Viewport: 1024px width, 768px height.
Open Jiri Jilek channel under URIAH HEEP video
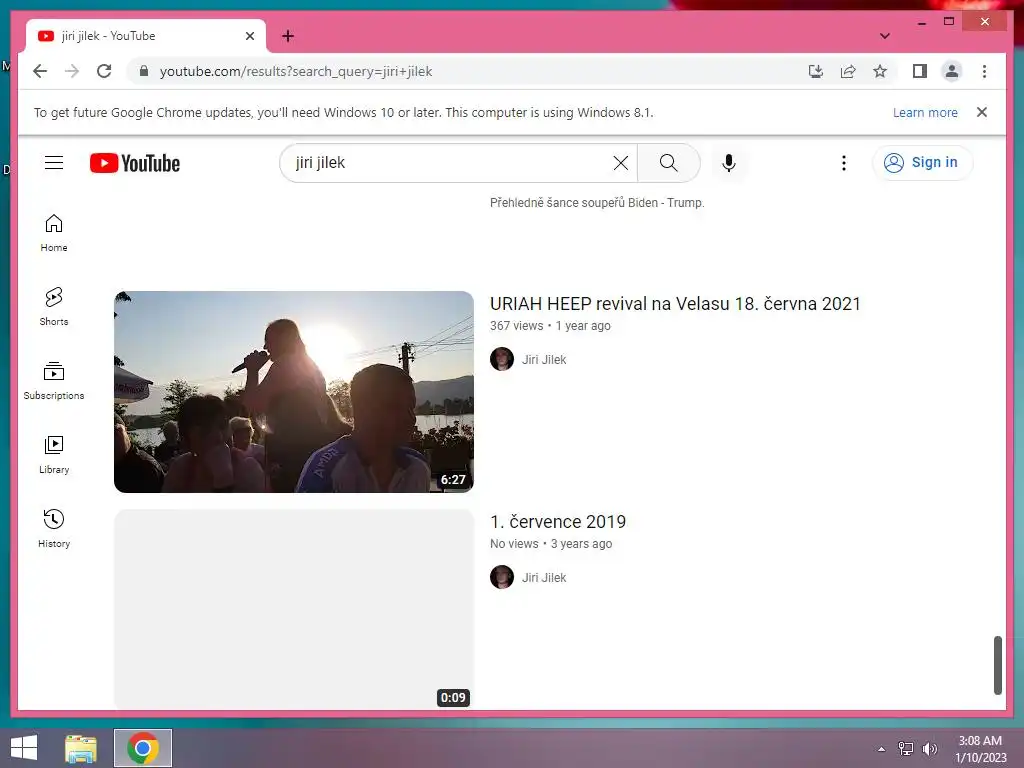[544, 360]
